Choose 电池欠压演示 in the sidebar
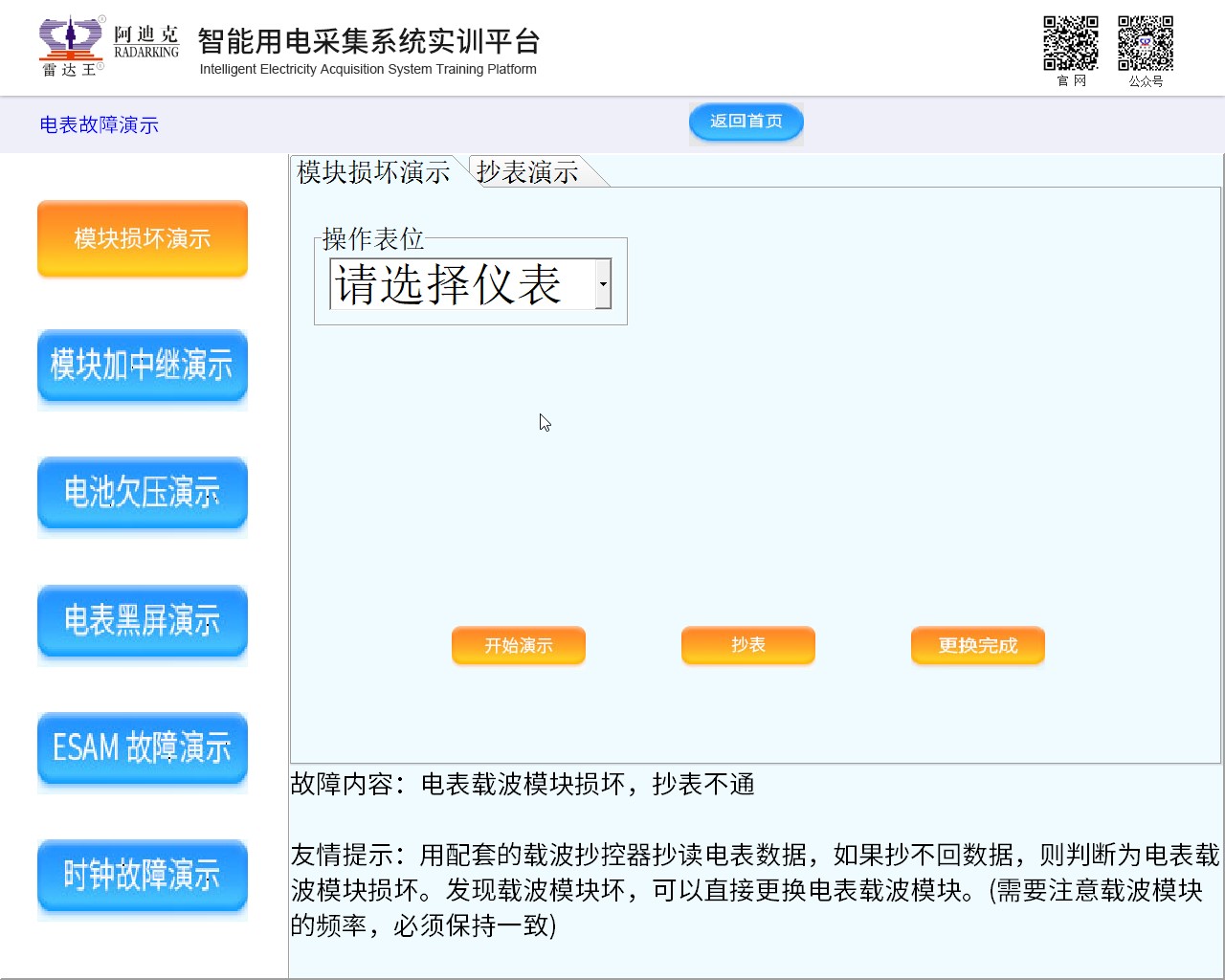Viewport: 1225px width, 980px height. coord(143,493)
